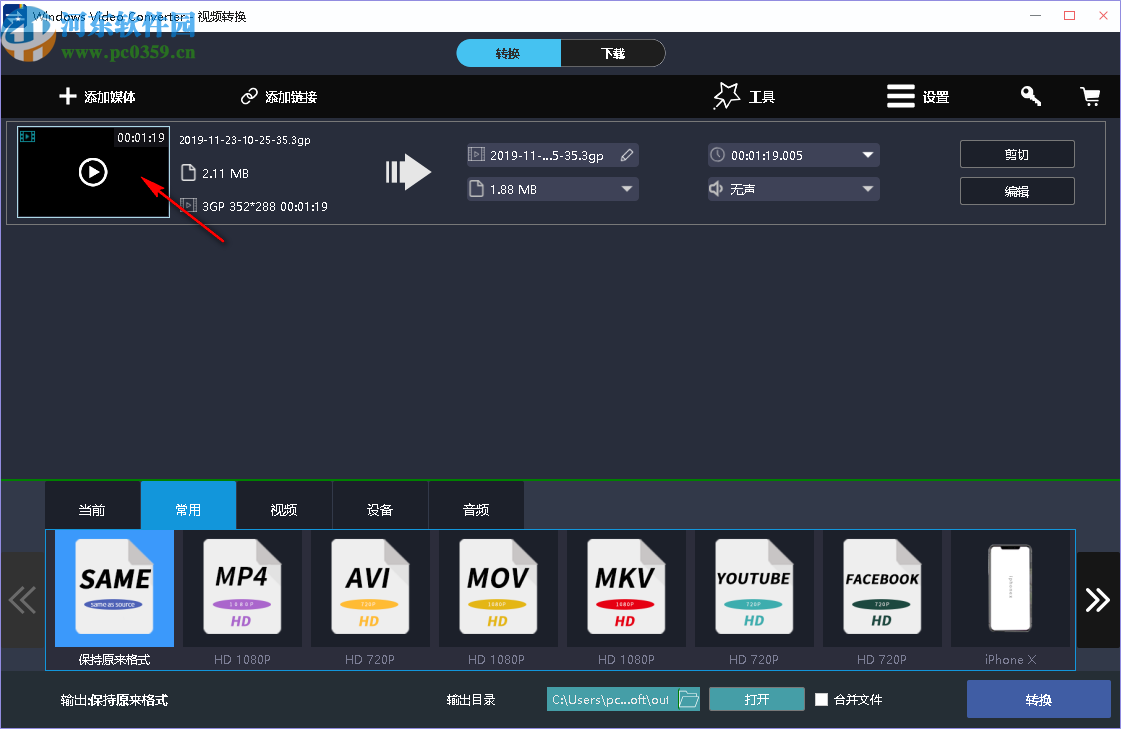Viewport: 1121px width, 729px height.
Task: Click the output directory path field
Action: pyautogui.click(x=610, y=699)
